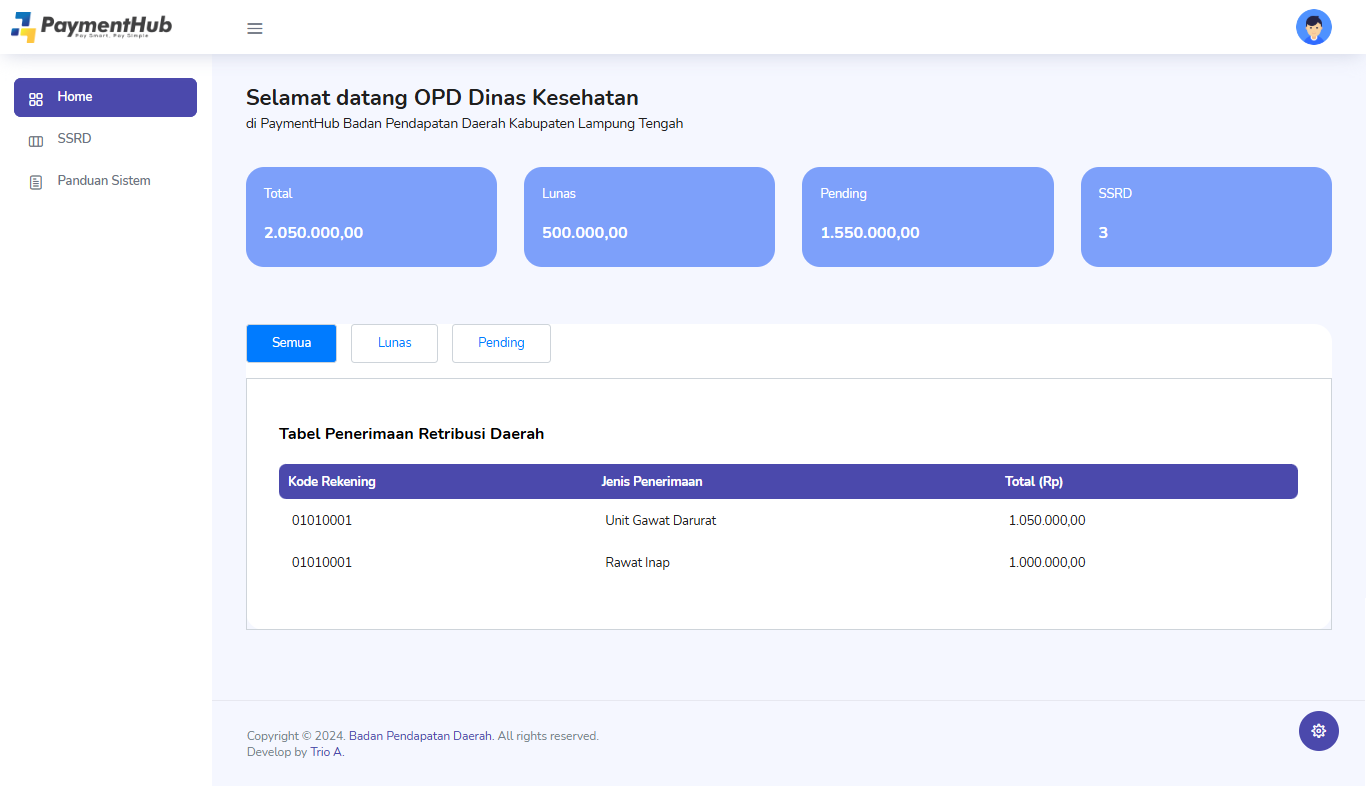Viewport: 1366px width, 787px height.
Task: Click the Home grid icon in sidebar
Action: click(36, 99)
